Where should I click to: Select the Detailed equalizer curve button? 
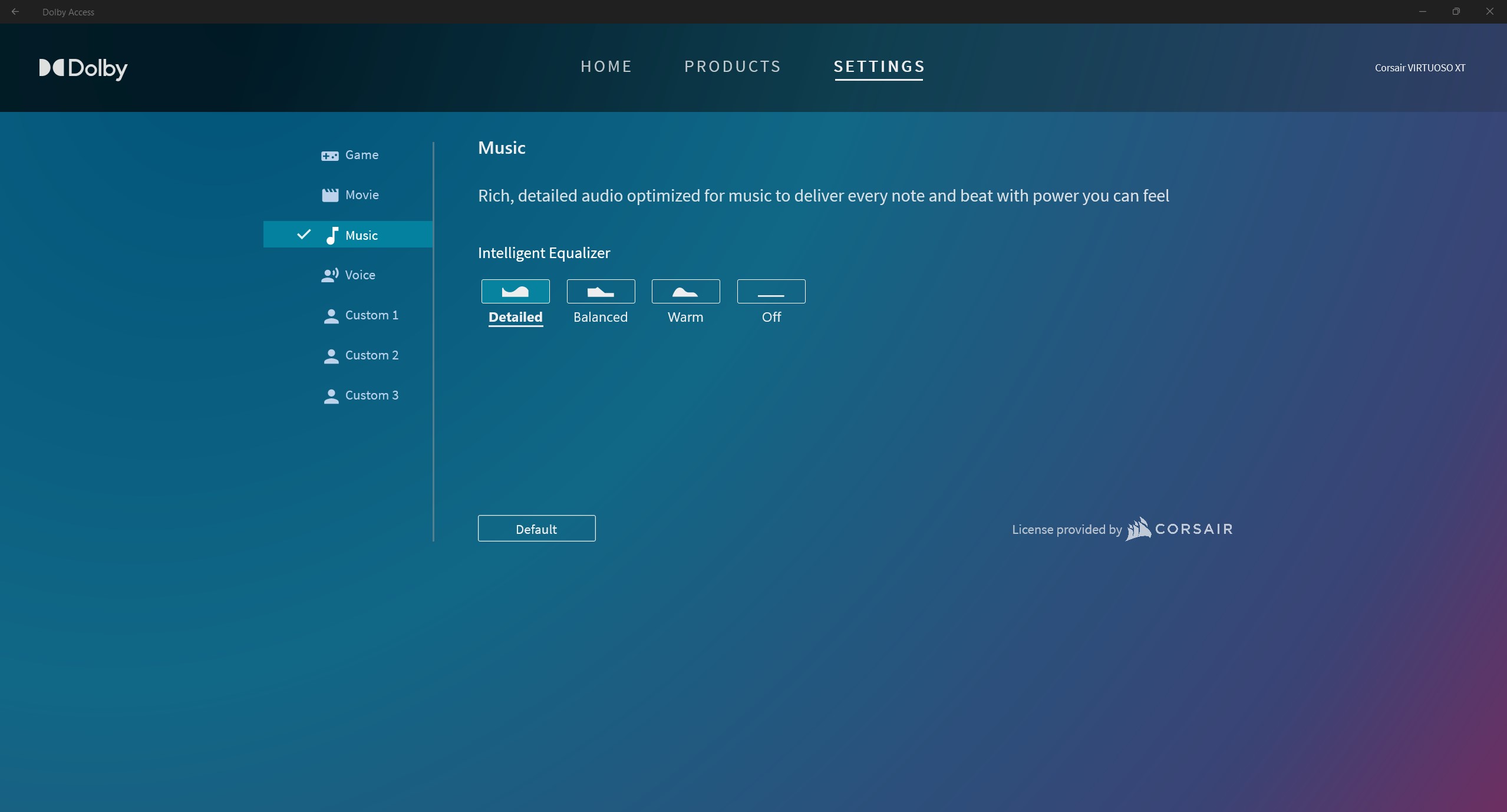point(516,291)
